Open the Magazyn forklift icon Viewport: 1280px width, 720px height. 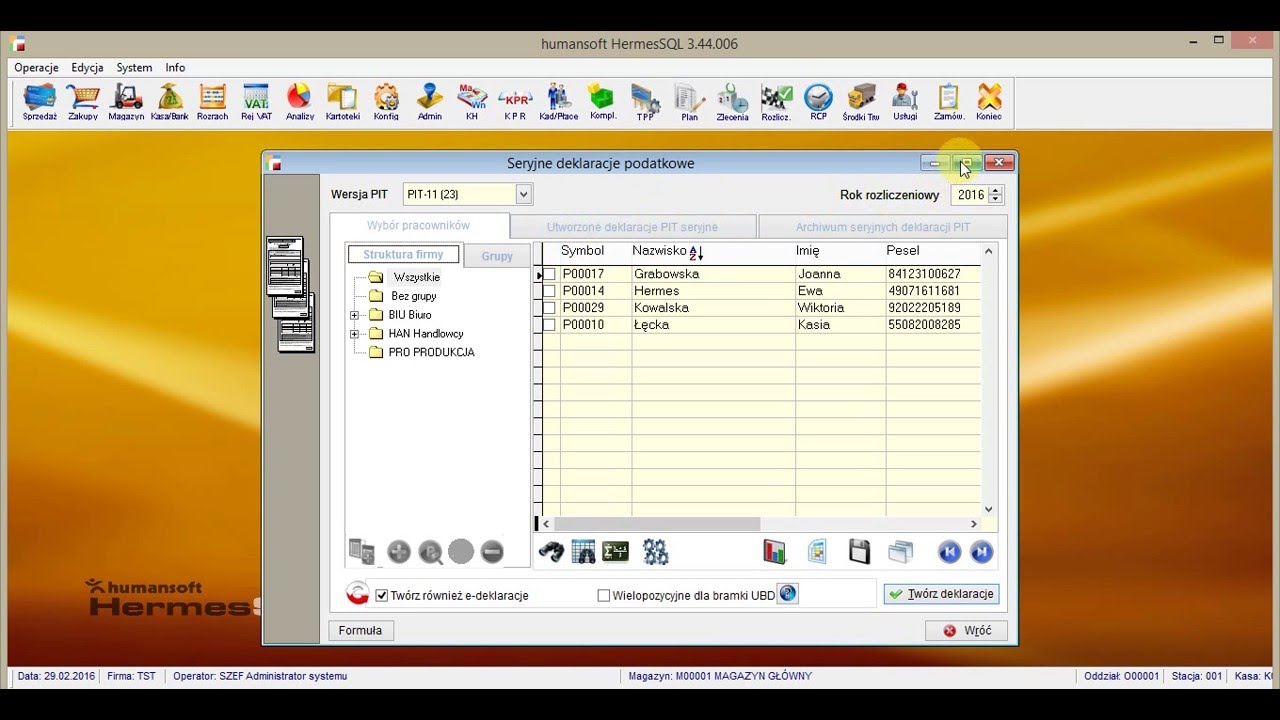(126, 103)
